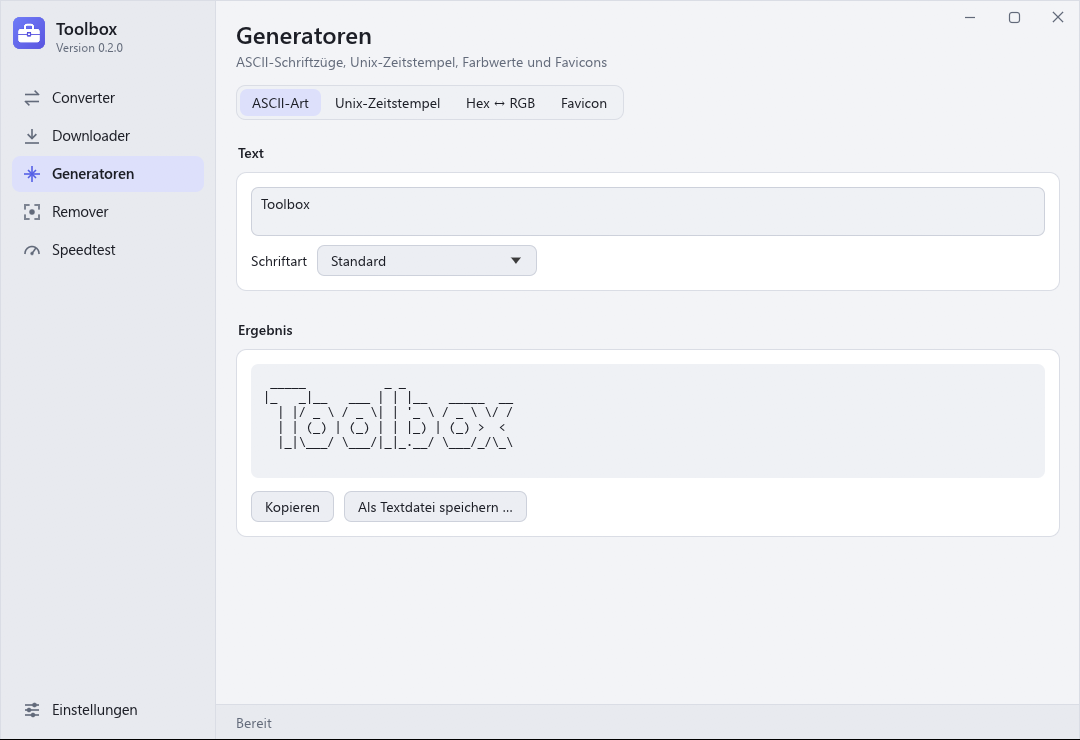Open Einstellungen settings
1080x740 pixels.
[108, 710]
